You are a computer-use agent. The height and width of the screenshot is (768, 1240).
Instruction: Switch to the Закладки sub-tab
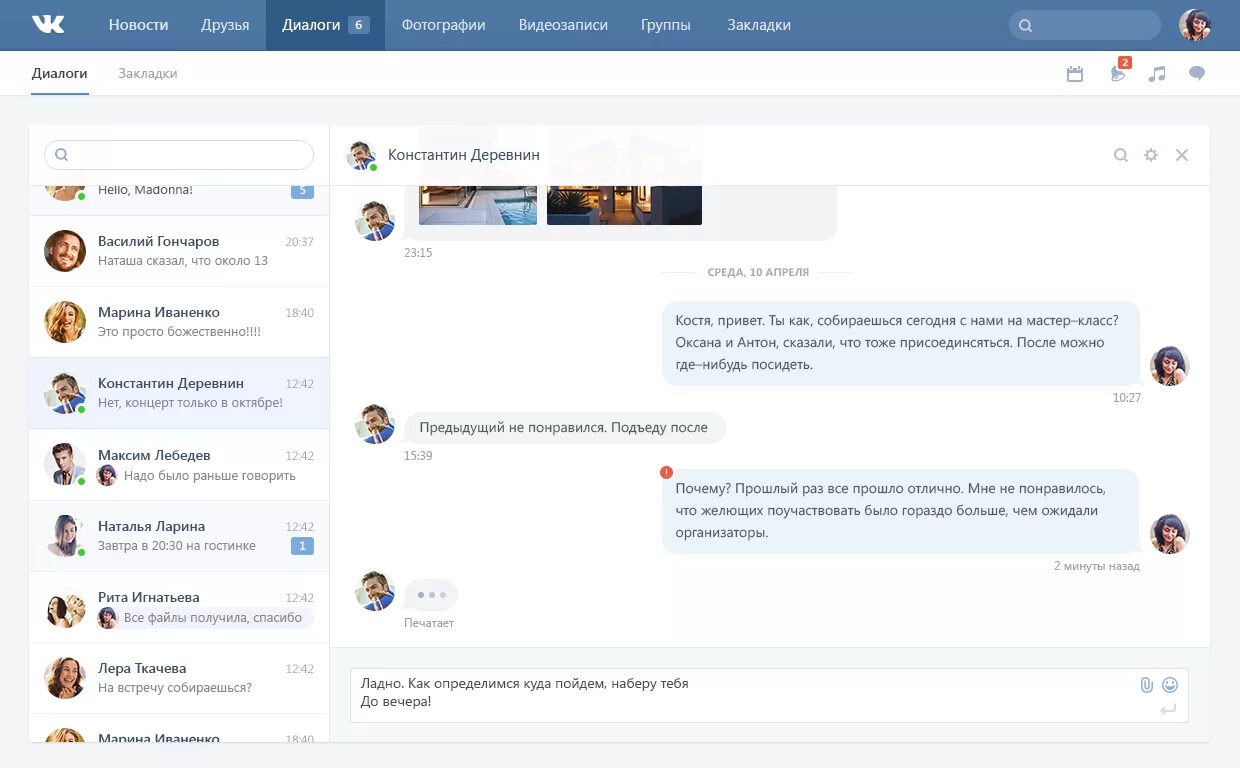point(148,74)
